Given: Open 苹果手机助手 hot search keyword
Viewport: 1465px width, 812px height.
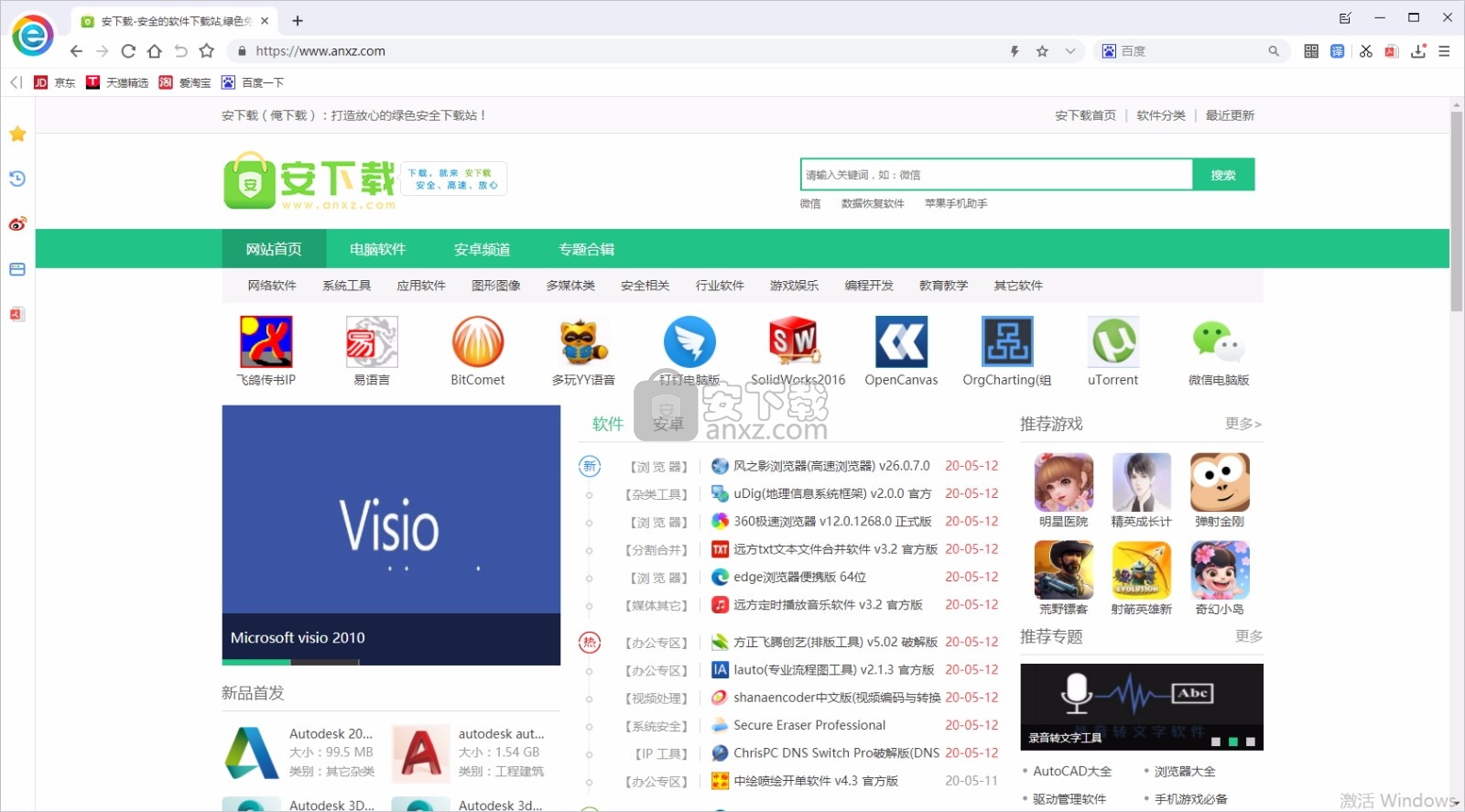Looking at the screenshot, I should 956,204.
